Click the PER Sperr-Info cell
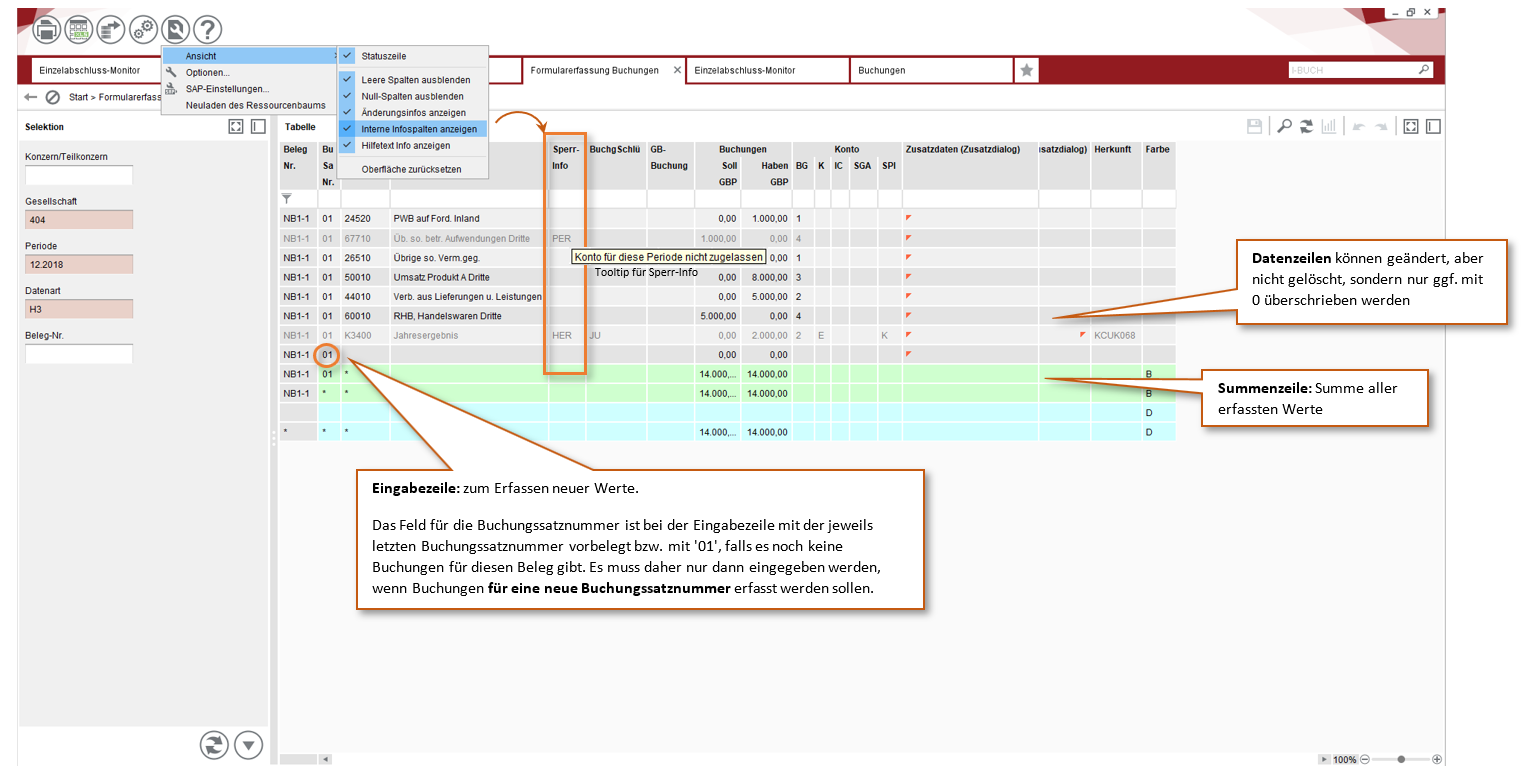Image resolution: width=1526 pixels, height=776 pixels. pyautogui.click(x=567, y=238)
